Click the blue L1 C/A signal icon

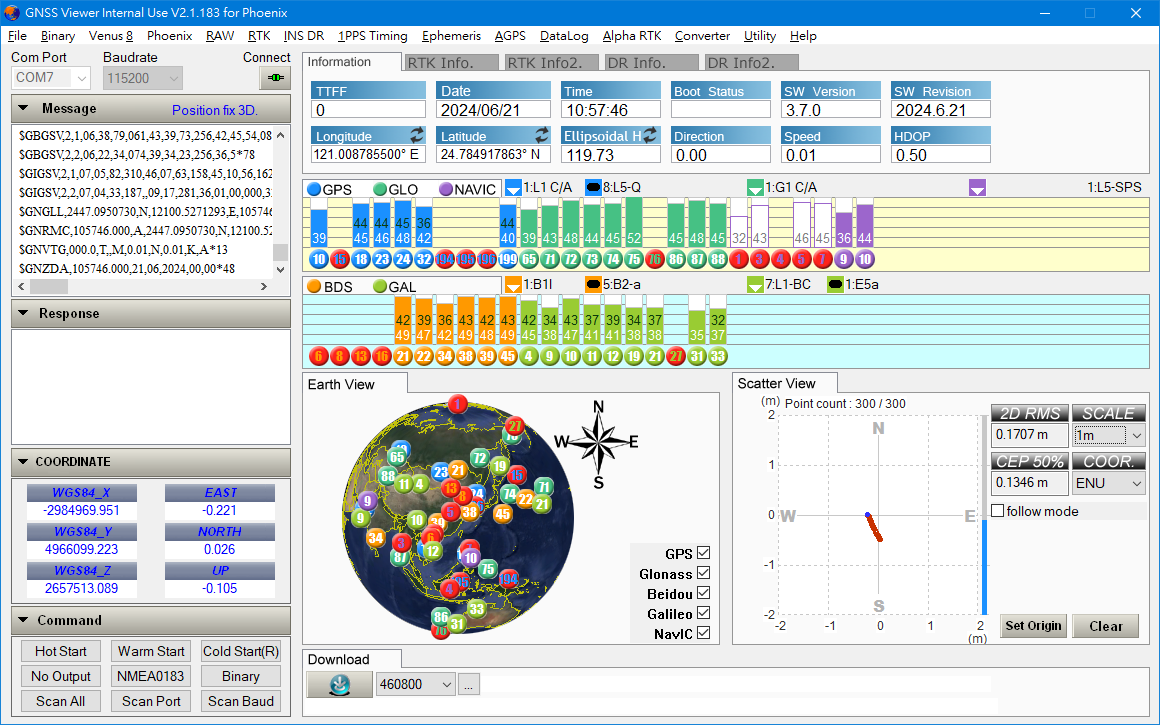[513, 188]
